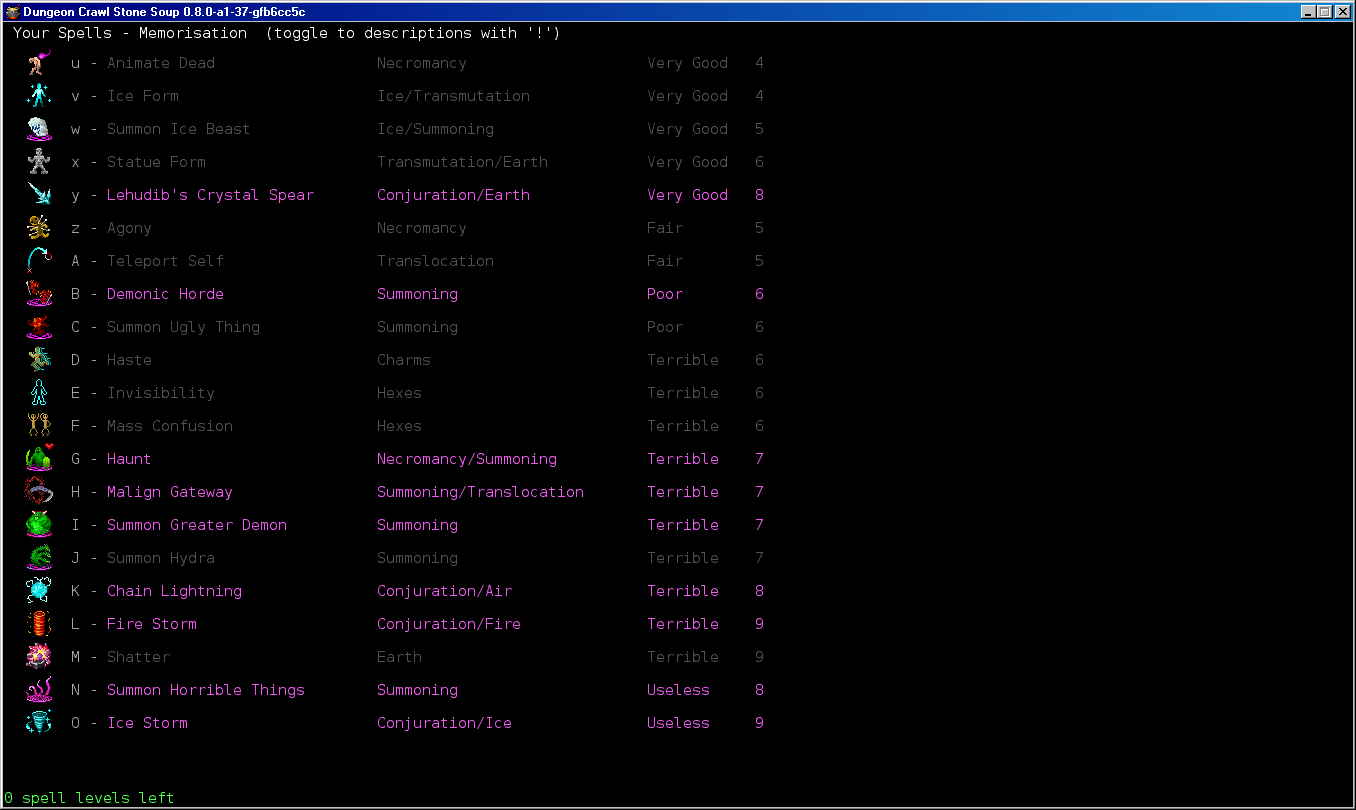Select Lehudib's Crystal Spear icon
Viewport: 1356px width, 810px height.
pyautogui.click(x=39, y=195)
